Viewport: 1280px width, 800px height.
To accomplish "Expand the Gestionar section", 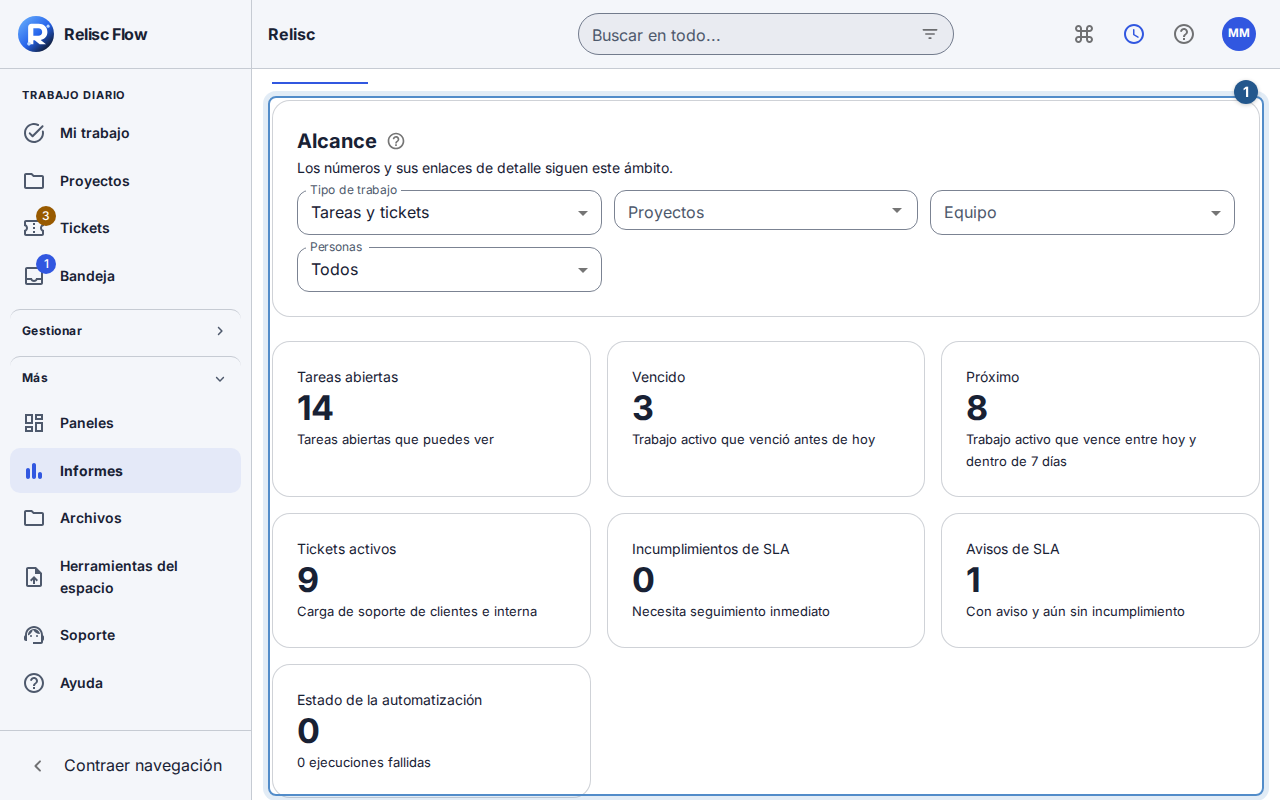I will 125,331.
